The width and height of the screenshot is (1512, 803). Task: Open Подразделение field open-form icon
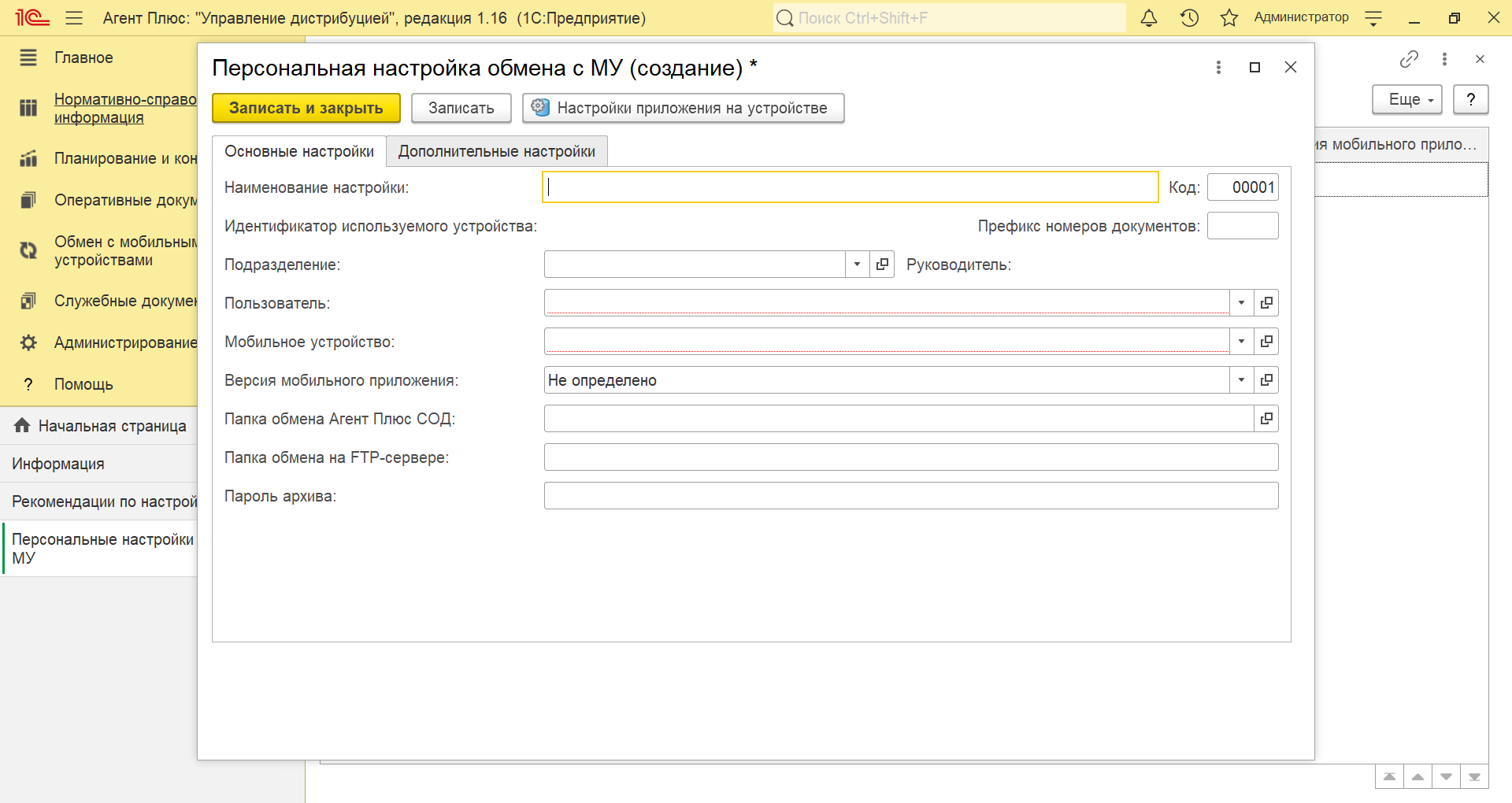click(x=882, y=265)
